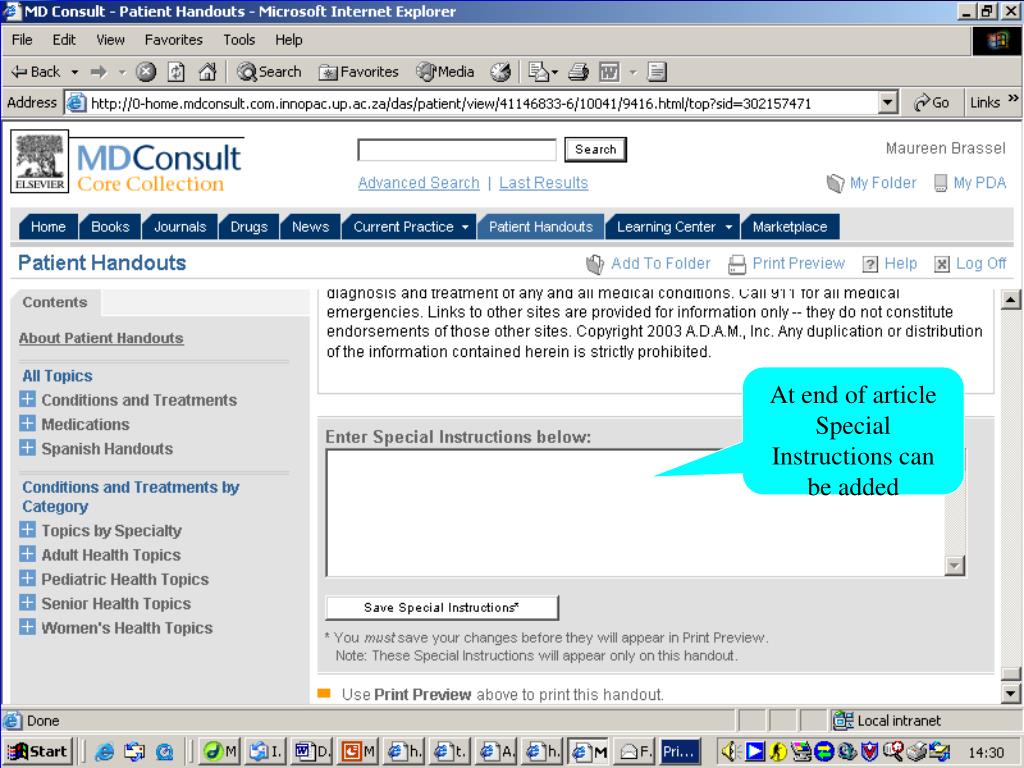Viewport: 1024px width, 768px height.
Task: Open the Edit menu
Action: click(x=64, y=40)
